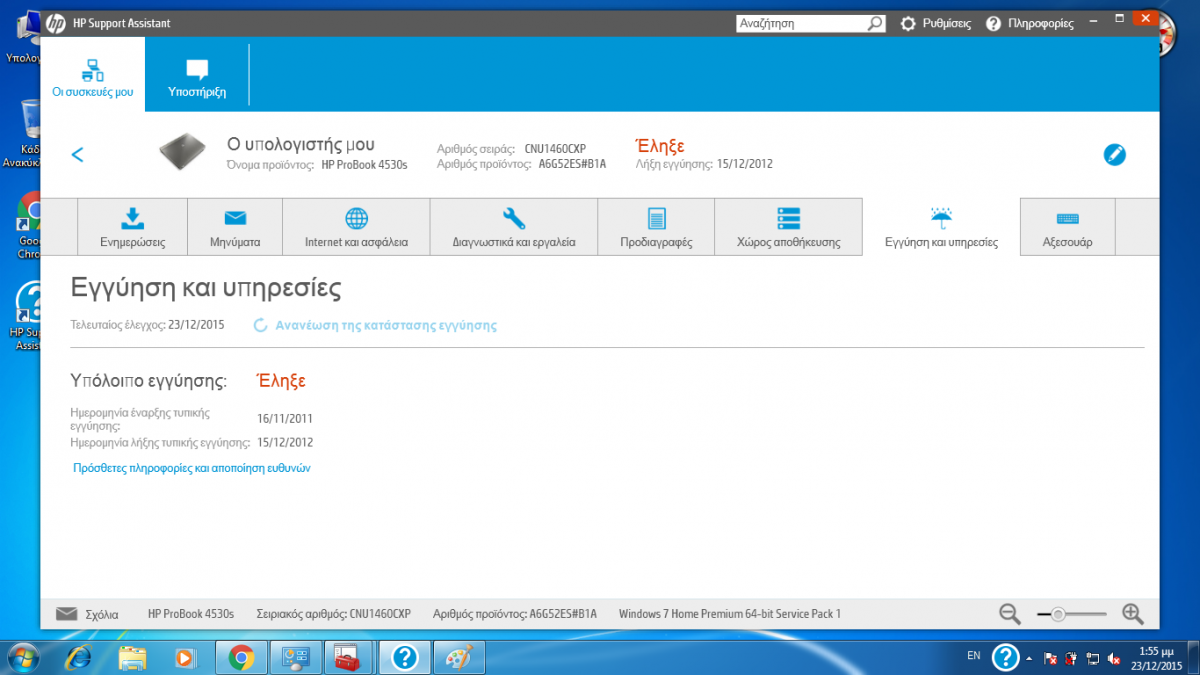Zoom in with the plus magnifier
1200x675 pixels.
point(1132,614)
